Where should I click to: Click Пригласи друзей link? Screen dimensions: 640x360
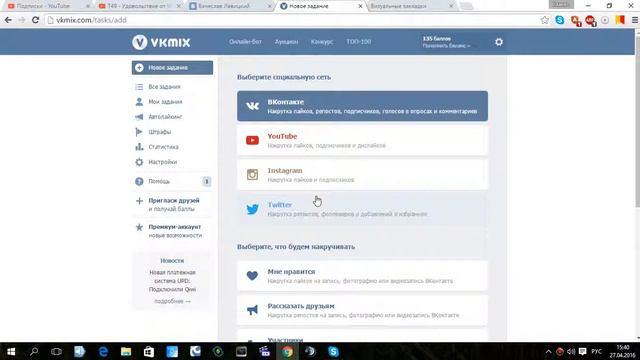[x=174, y=200]
